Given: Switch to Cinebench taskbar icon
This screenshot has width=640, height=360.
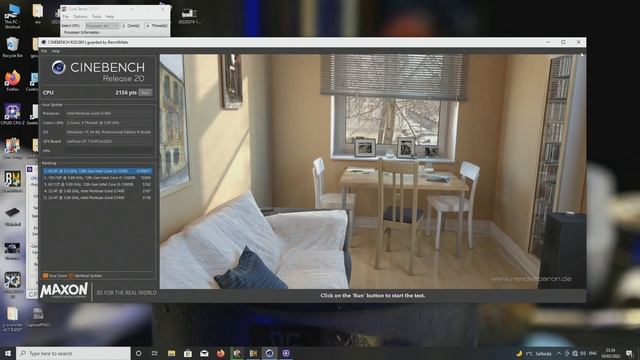Looking at the screenshot, I should pos(269,353).
